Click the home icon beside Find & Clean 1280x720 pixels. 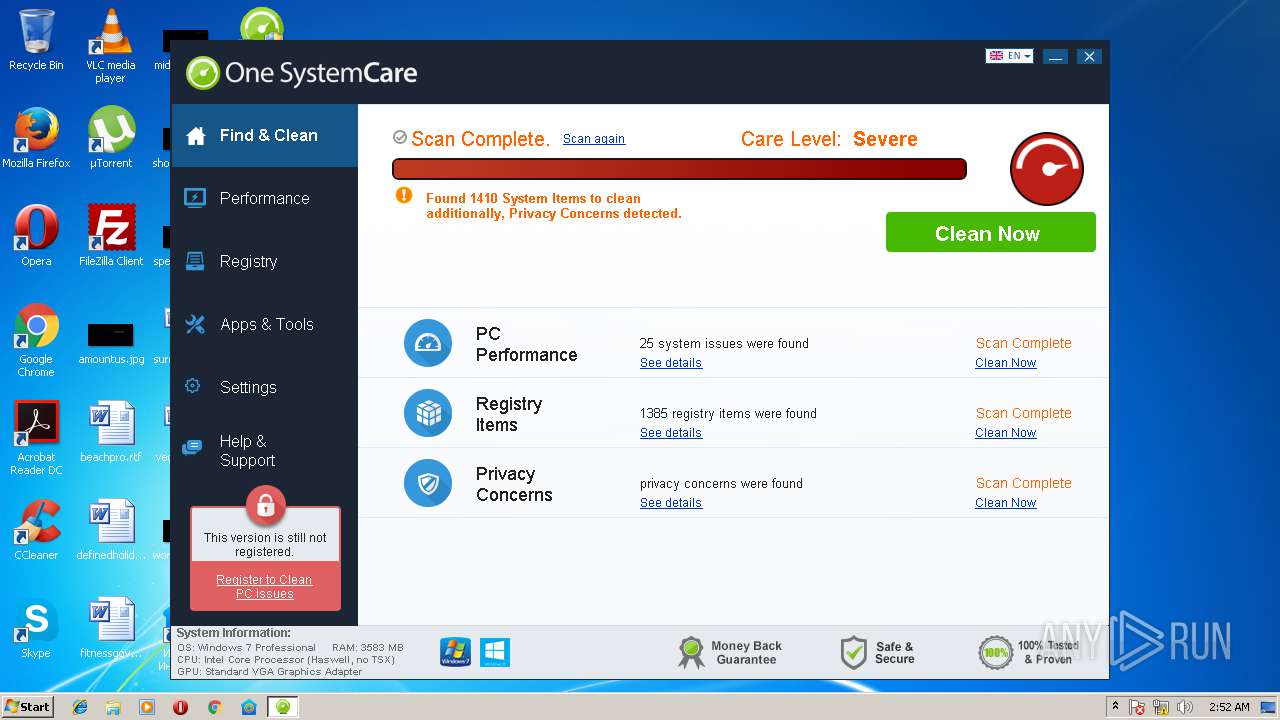pos(196,135)
